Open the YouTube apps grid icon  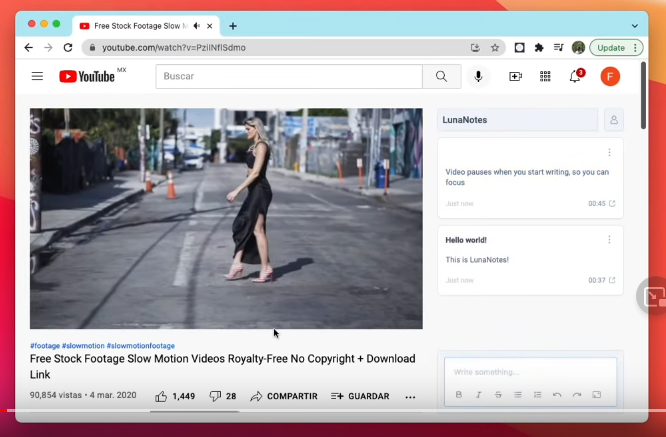click(545, 76)
